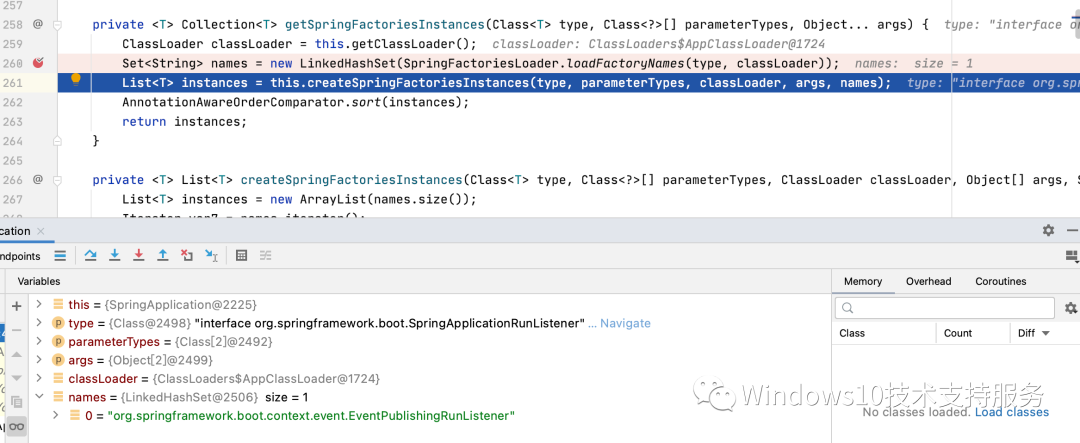Hide the debug tool window
Screen dimensions: 1080x443
1072,230
